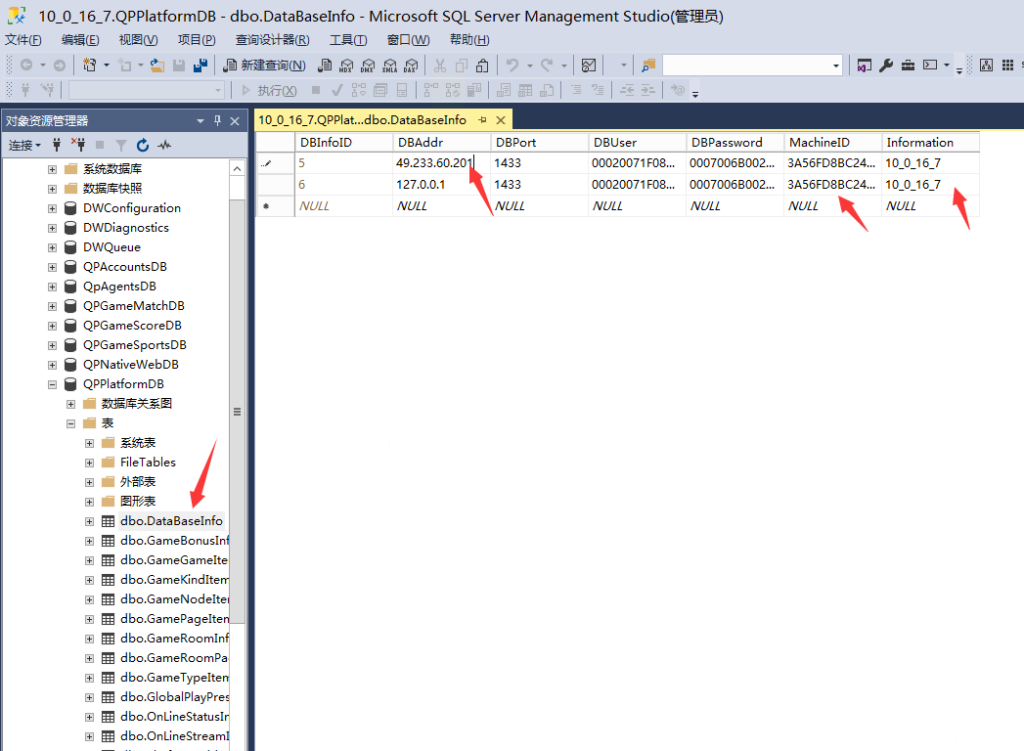
Task: Pin the DataBaseInfo document tab
Action: click(x=482, y=120)
